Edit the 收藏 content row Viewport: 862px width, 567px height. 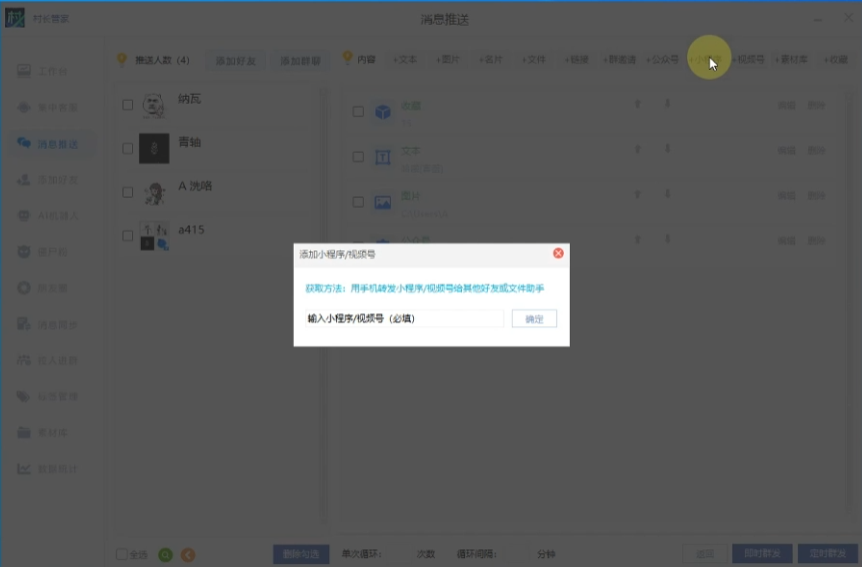click(x=787, y=105)
